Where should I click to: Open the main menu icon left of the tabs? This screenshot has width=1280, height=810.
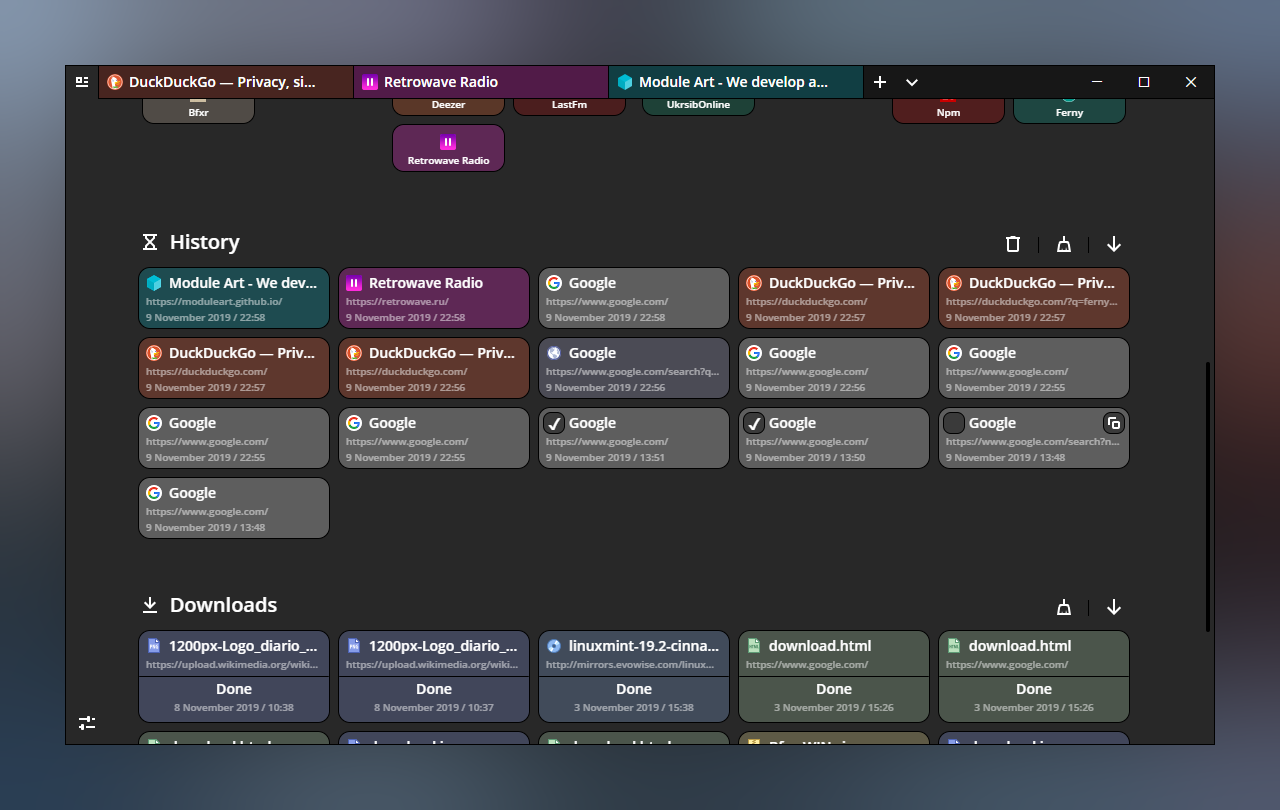point(82,82)
